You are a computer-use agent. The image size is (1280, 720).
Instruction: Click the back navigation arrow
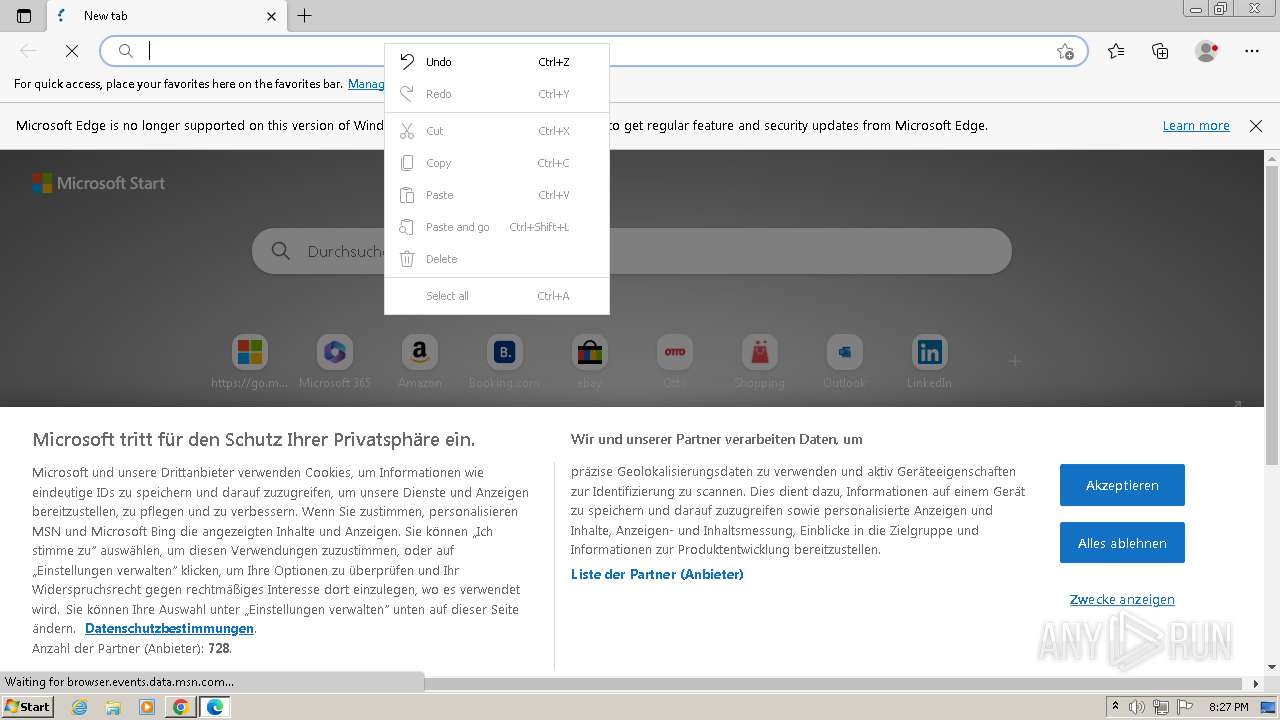[x=28, y=51]
